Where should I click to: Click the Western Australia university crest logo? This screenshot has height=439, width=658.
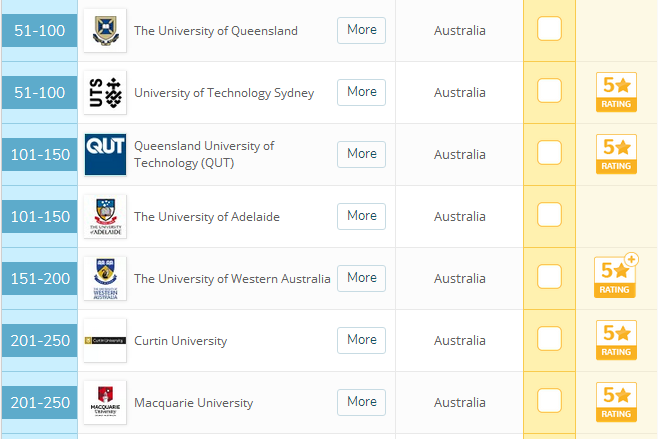105,279
